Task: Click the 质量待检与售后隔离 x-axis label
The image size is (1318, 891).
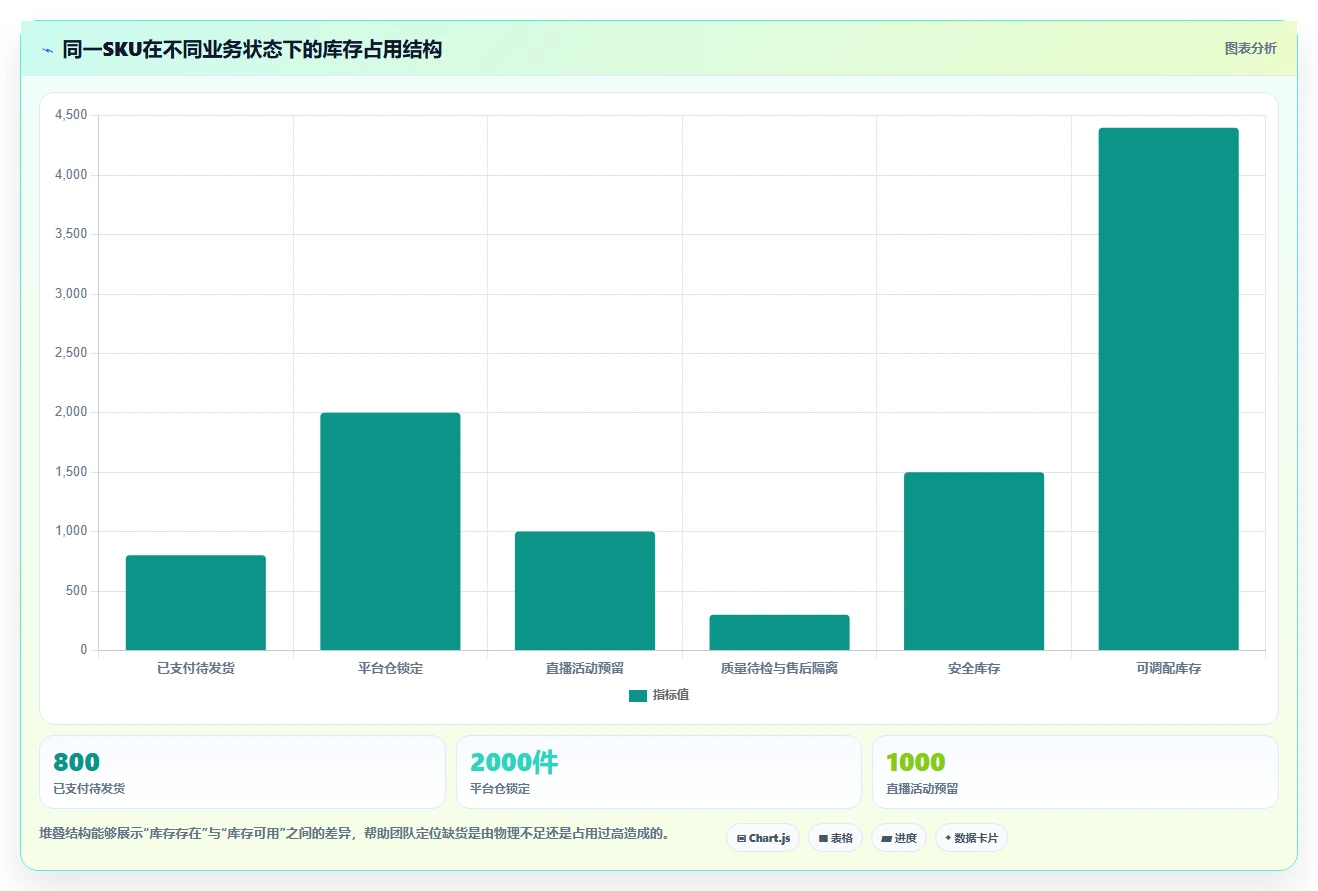Action: pyautogui.click(x=779, y=668)
